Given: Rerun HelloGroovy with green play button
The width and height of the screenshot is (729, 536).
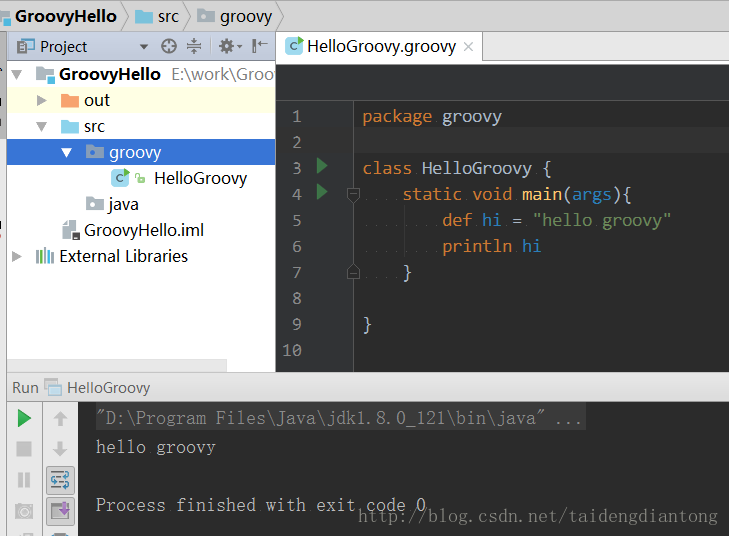Looking at the screenshot, I should [24, 418].
